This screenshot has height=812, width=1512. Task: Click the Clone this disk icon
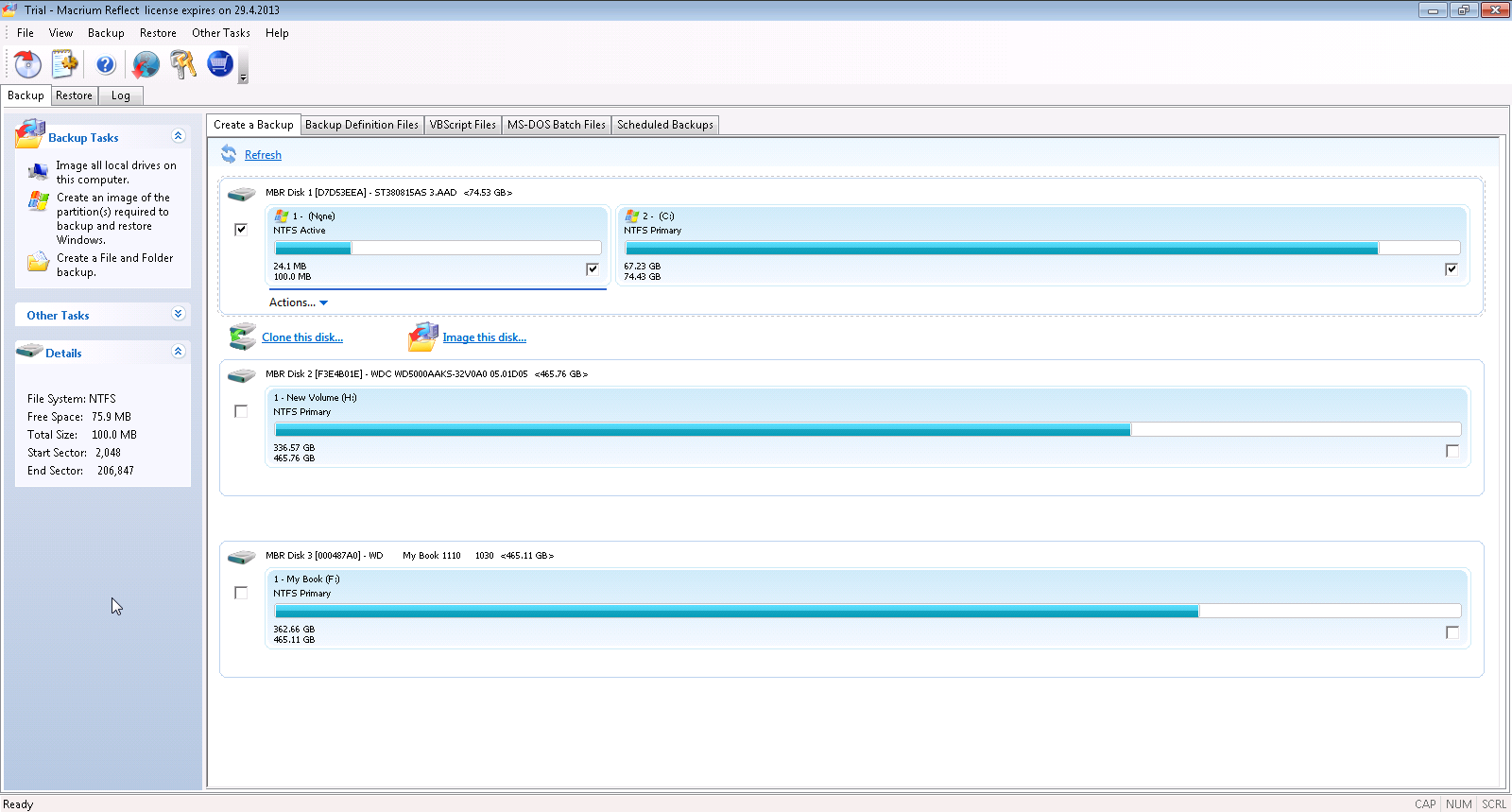243,337
